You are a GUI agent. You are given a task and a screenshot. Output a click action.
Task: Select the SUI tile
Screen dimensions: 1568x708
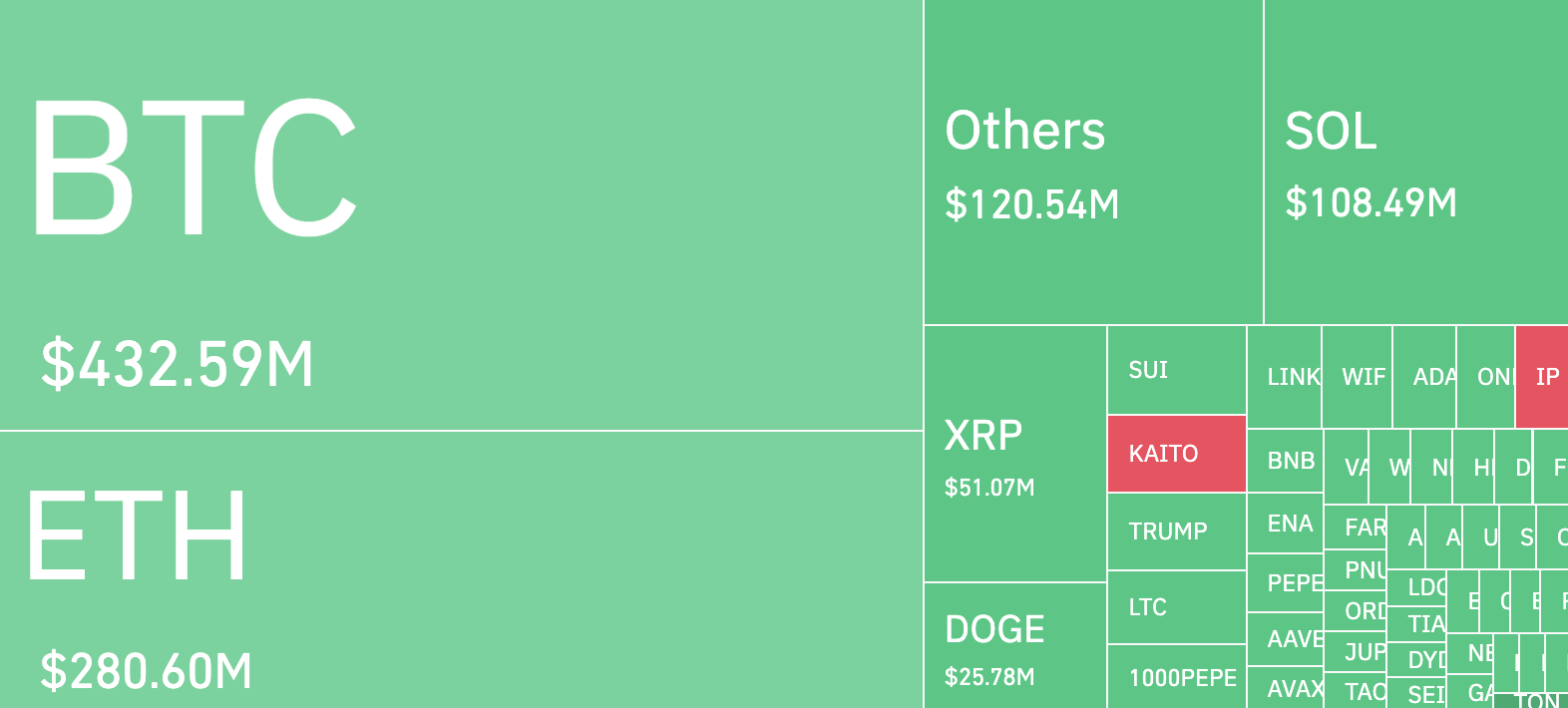pos(1177,371)
